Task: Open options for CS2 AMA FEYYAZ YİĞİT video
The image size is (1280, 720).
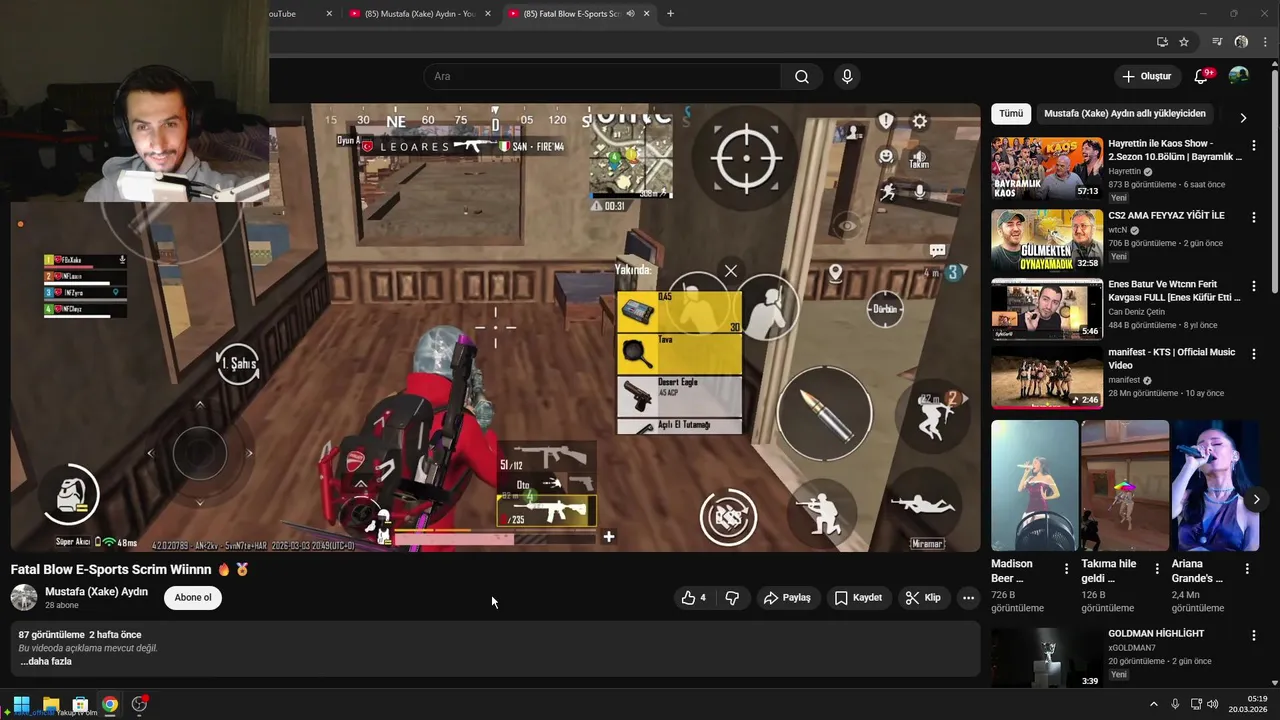Action: coord(1254,217)
